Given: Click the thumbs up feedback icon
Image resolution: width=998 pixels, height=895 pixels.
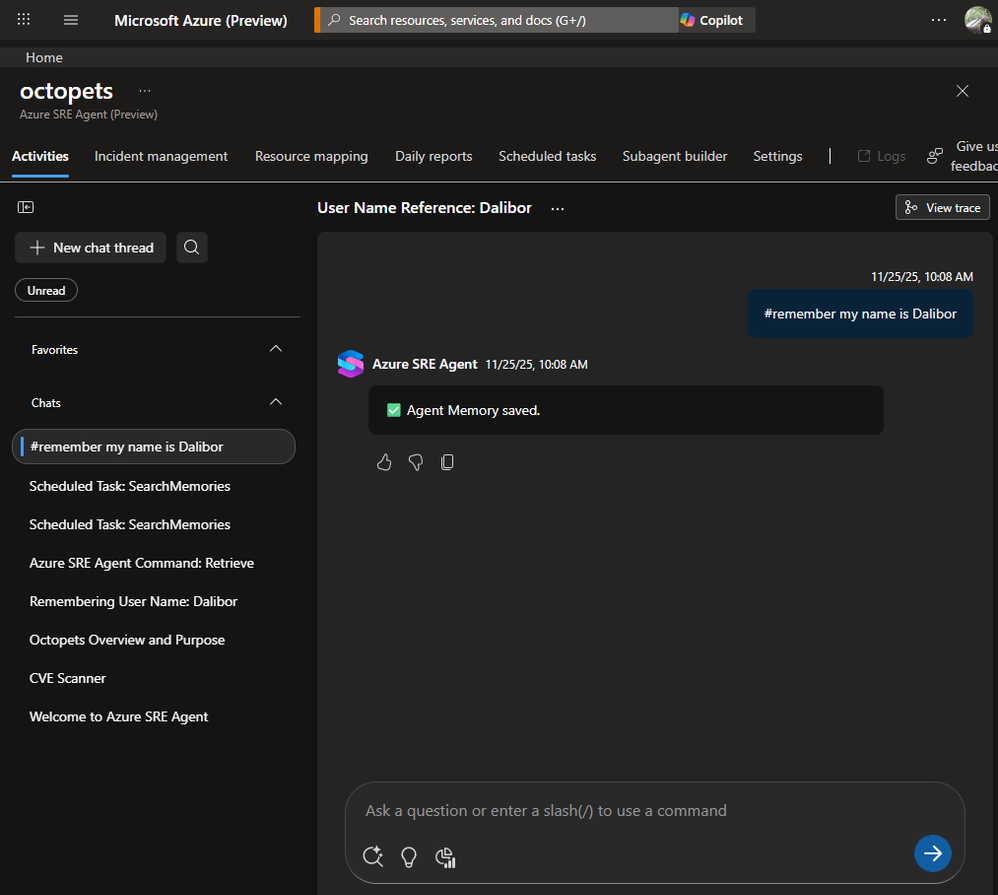Looking at the screenshot, I should click(x=384, y=462).
